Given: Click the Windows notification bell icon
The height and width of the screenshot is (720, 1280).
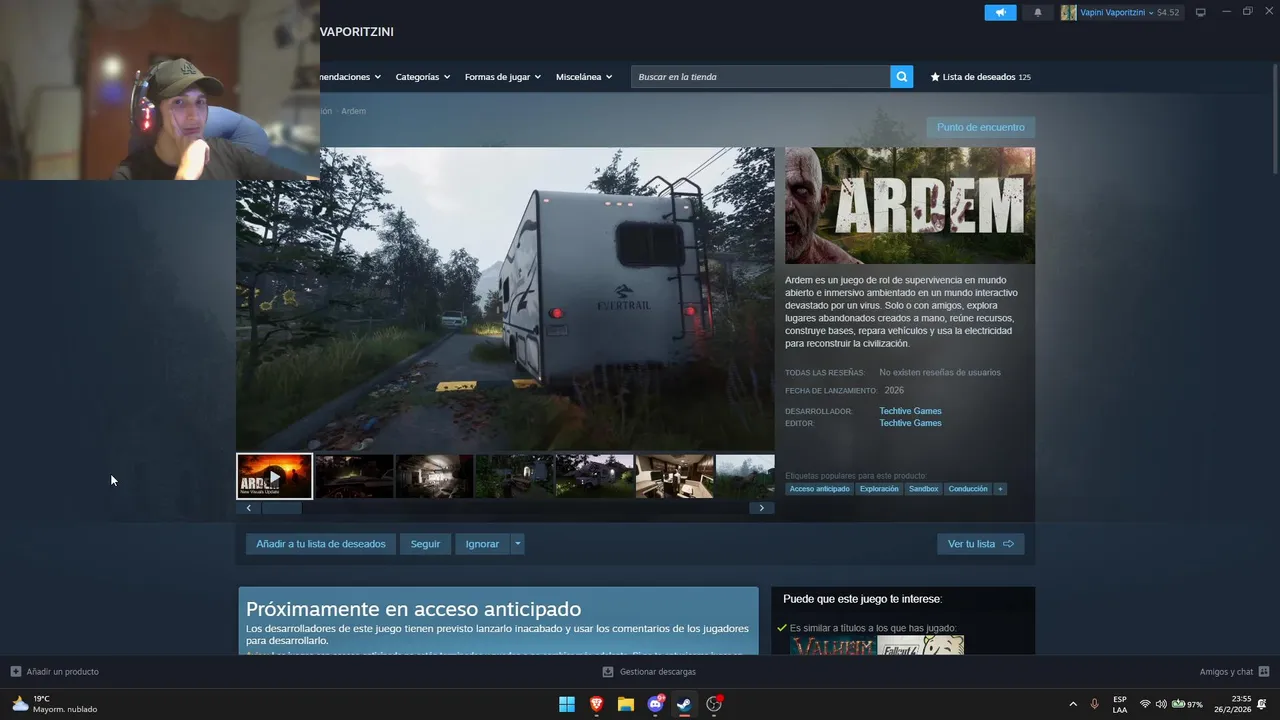Looking at the screenshot, I should pos(1263,704).
